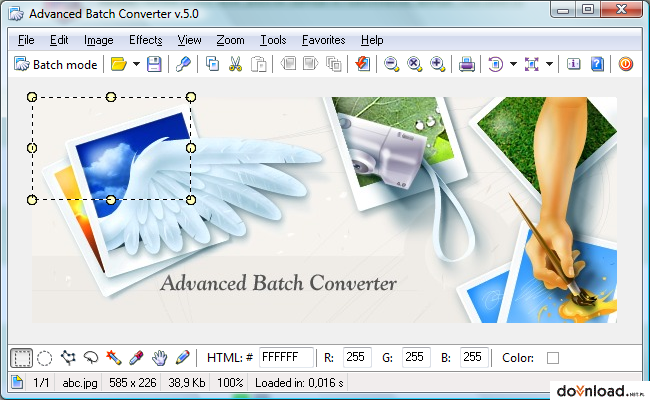
Task: Click the white Color swatch box
Action: (553, 358)
